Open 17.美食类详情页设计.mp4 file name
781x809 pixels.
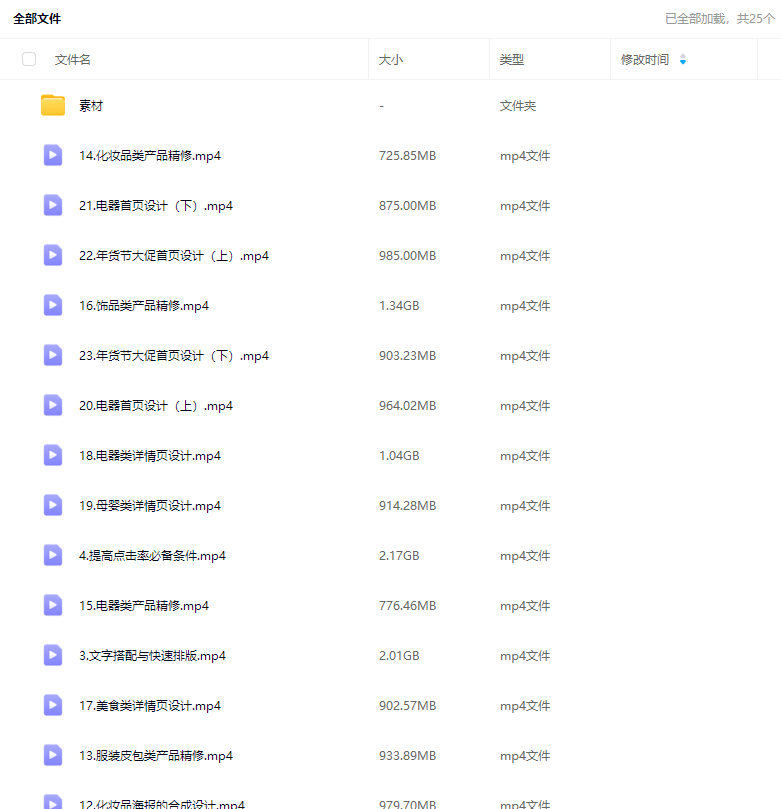[x=149, y=706]
